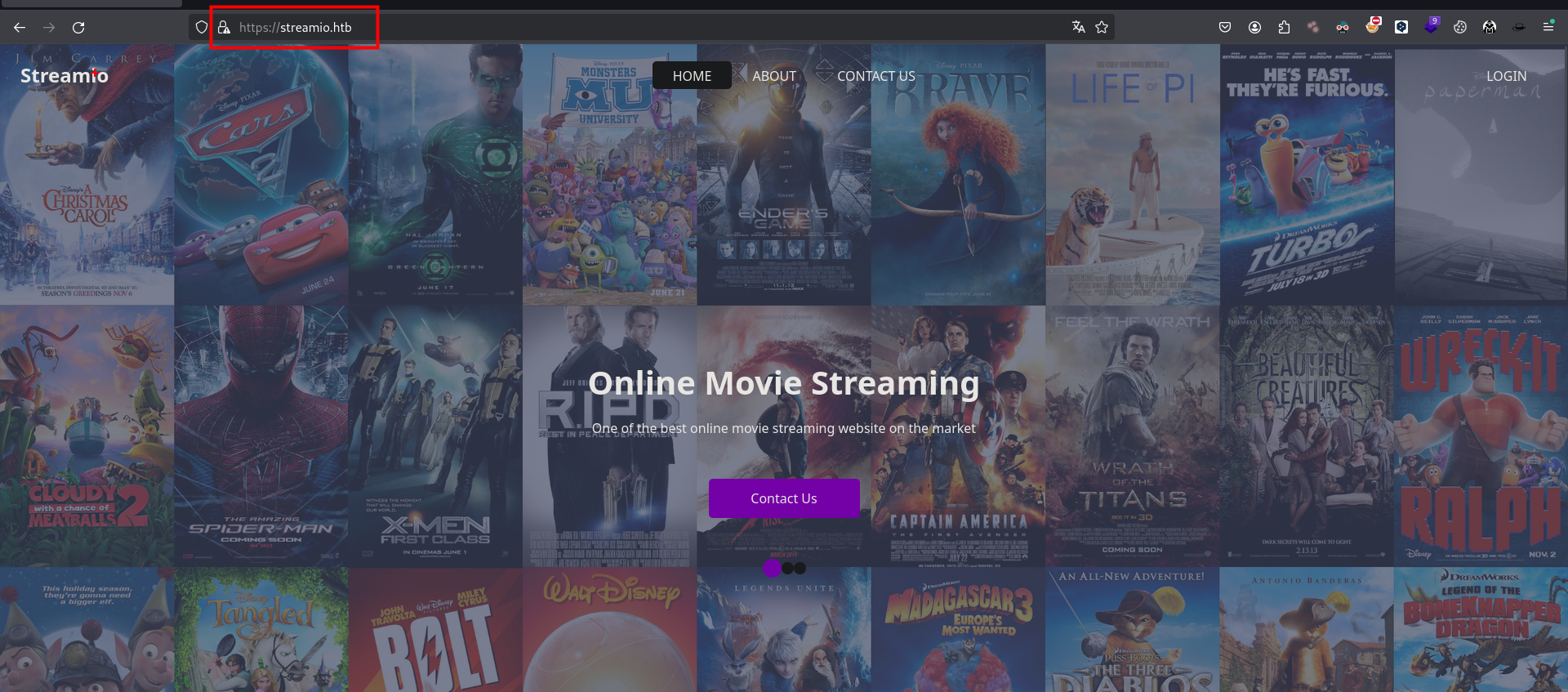Go to the HOME nav item
1568x692 pixels.
(692, 76)
